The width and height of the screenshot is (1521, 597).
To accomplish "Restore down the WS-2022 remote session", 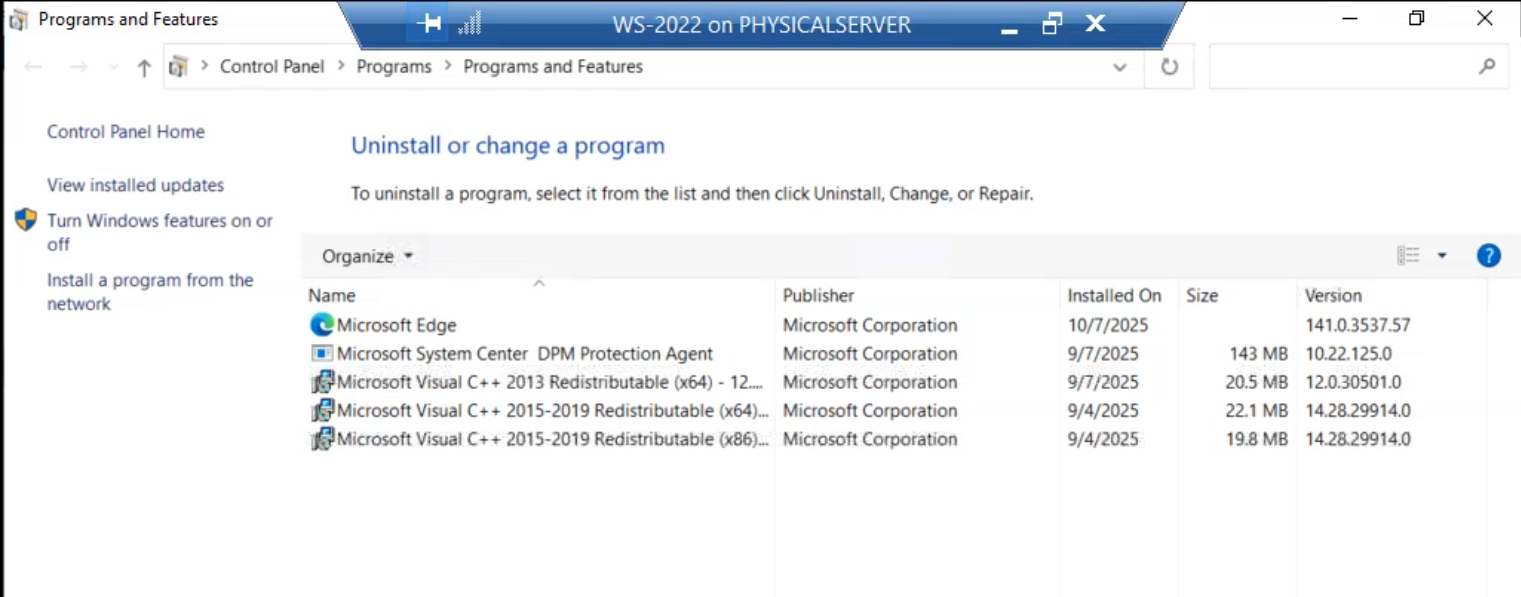I will [x=1052, y=24].
